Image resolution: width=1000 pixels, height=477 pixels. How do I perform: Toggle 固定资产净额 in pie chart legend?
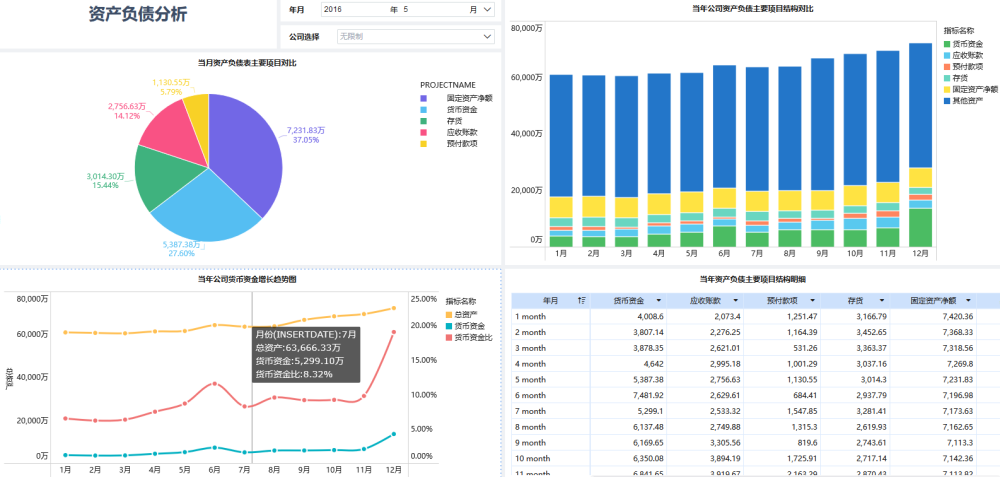pyautogui.click(x=468, y=97)
